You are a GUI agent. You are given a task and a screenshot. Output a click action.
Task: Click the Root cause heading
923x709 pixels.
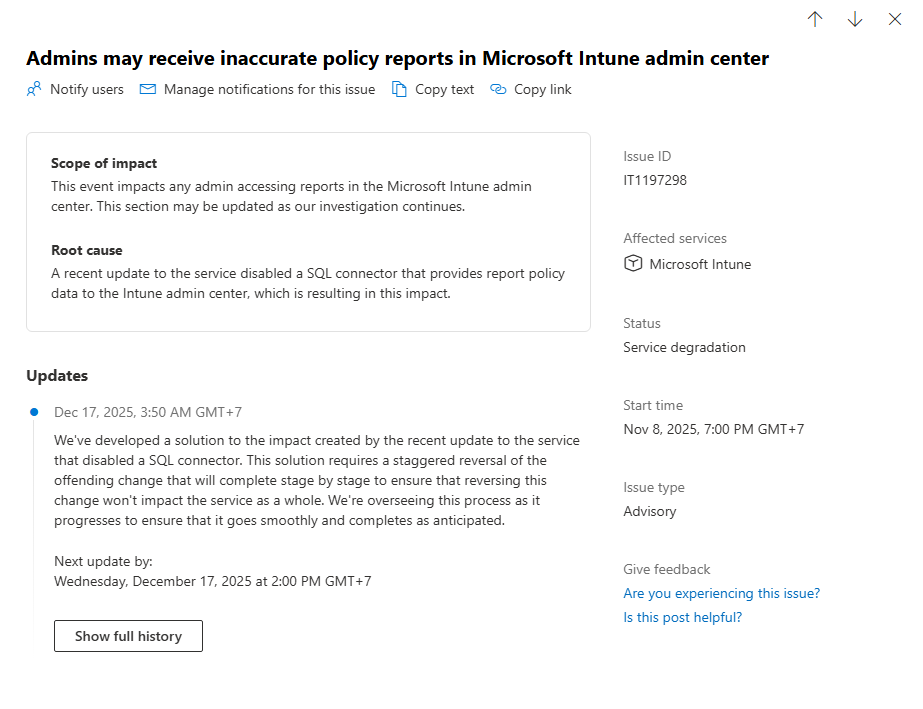point(87,250)
